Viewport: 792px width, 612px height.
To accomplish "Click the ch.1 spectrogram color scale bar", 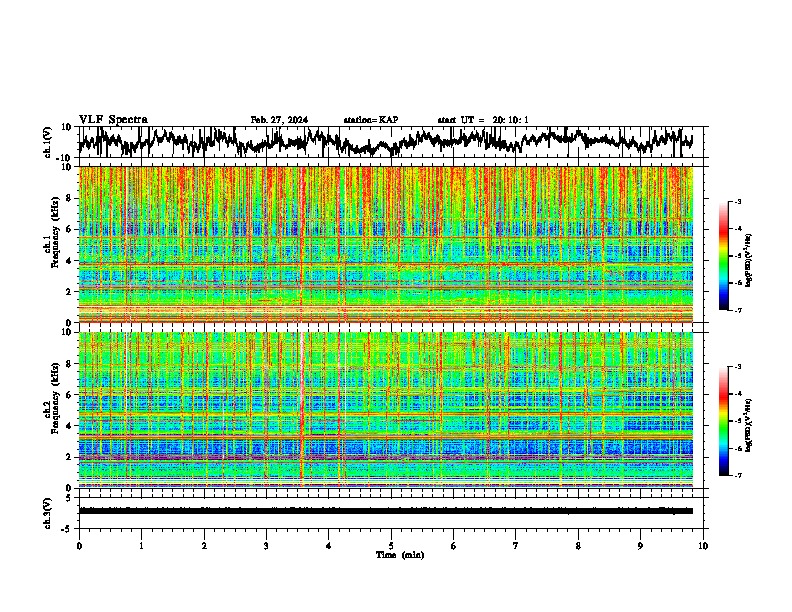I will 723,256.
